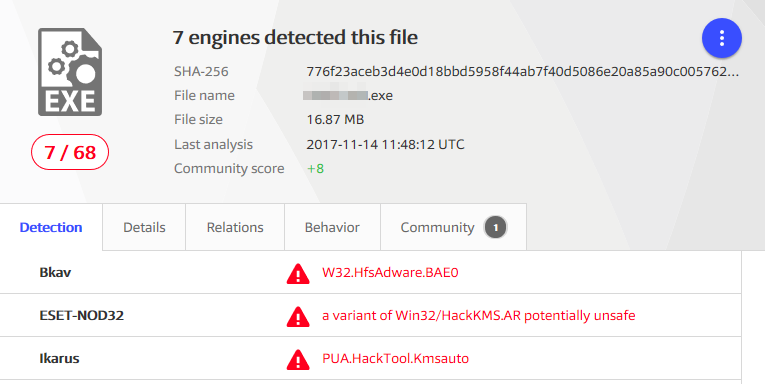Click the Ikarus red alert icon

click(298, 360)
